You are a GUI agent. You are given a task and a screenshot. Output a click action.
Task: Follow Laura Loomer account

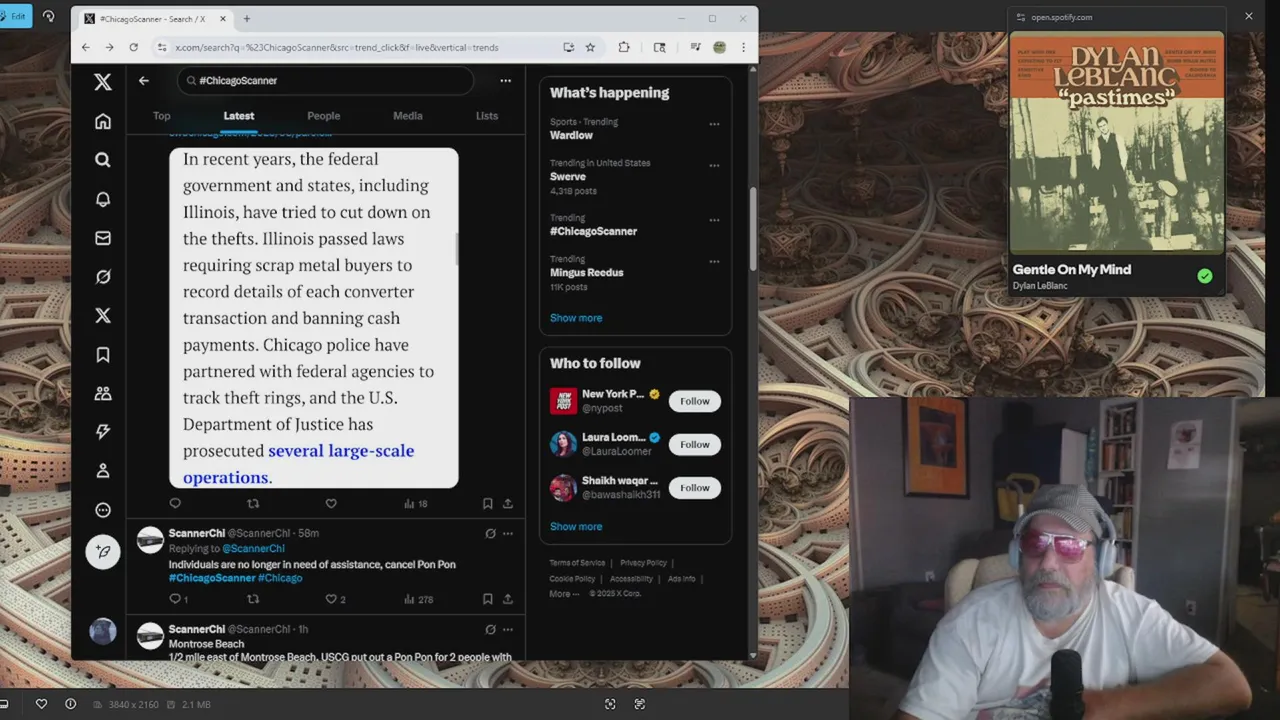695,444
